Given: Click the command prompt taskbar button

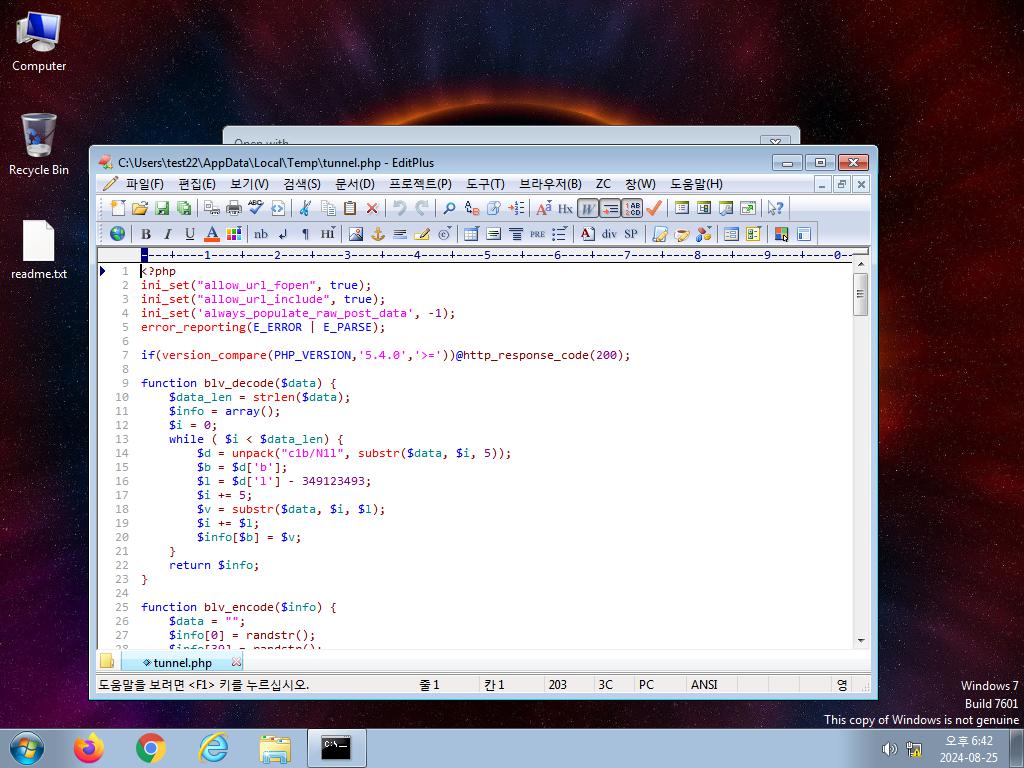Looking at the screenshot, I should tap(336, 748).
